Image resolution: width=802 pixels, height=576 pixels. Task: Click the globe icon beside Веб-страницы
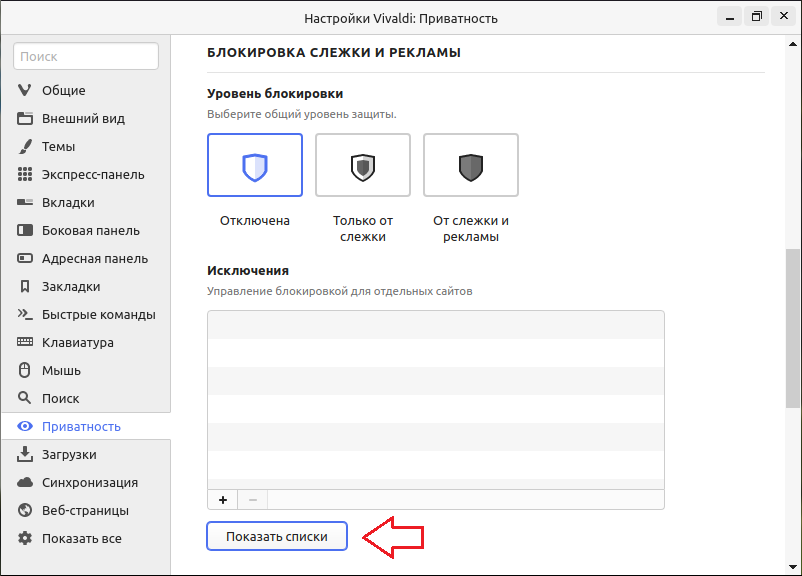[x=25, y=510]
